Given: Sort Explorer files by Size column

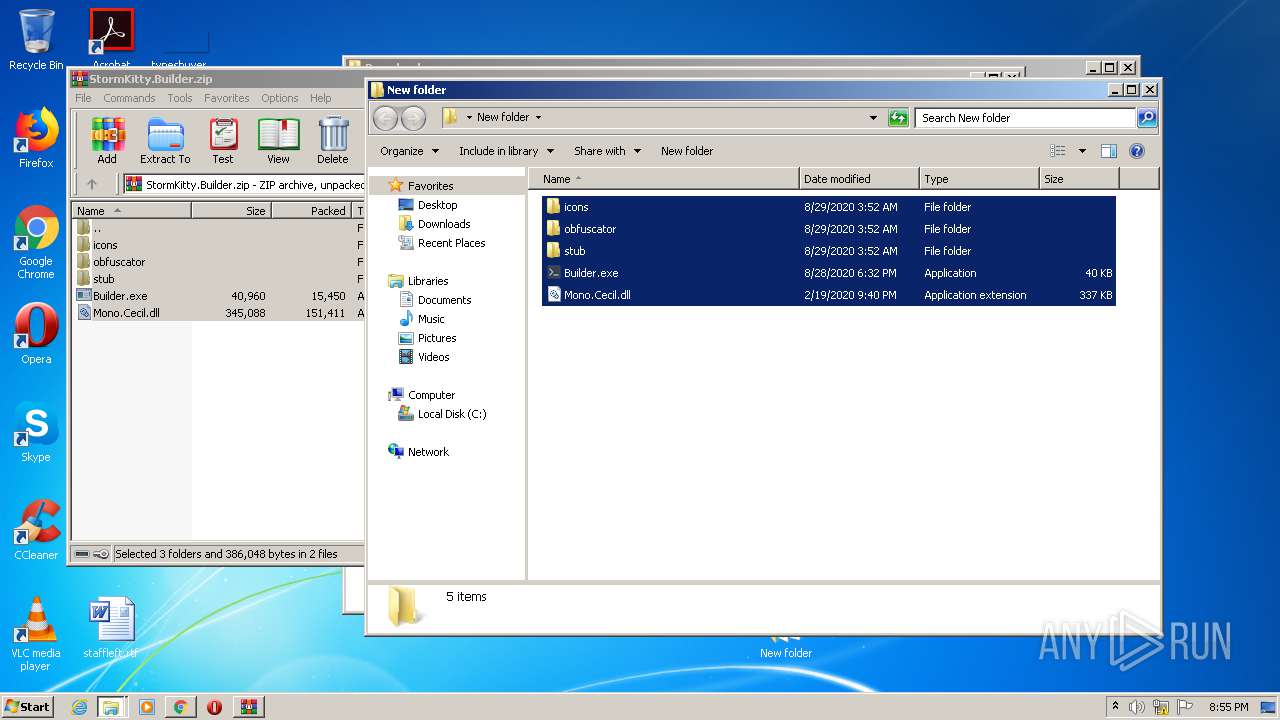Looking at the screenshot, I should (x=1079, y=179).
